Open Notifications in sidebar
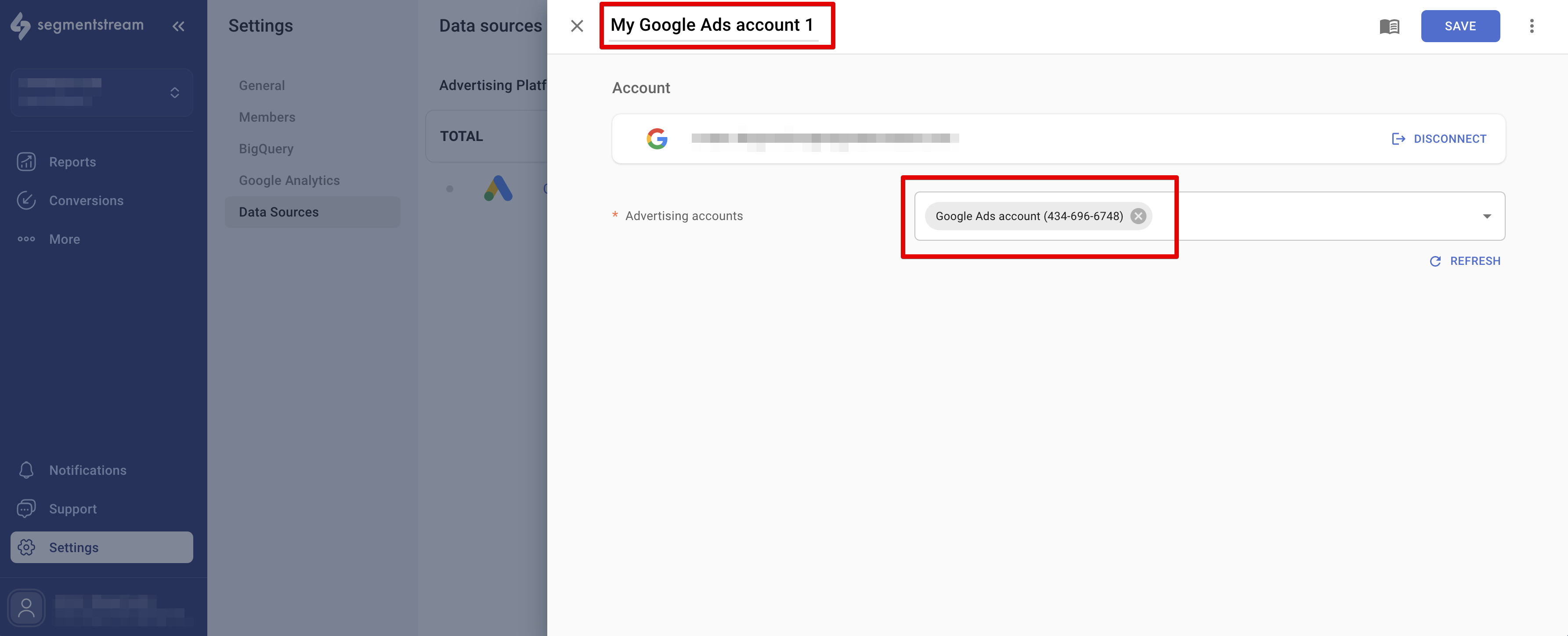 click(88, 470)
